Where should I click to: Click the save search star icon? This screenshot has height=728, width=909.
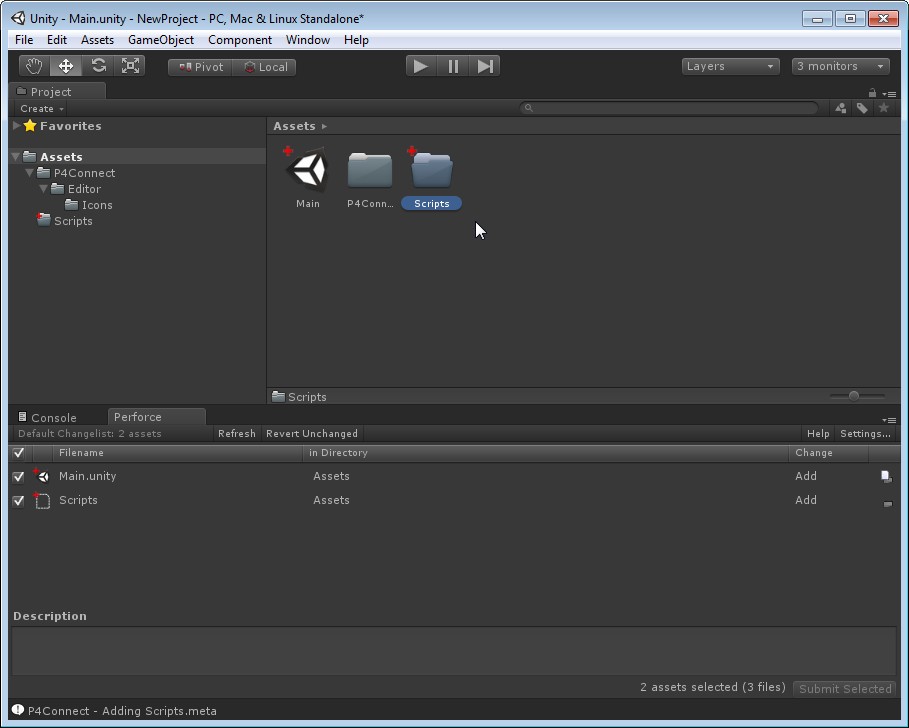(883, 108)
